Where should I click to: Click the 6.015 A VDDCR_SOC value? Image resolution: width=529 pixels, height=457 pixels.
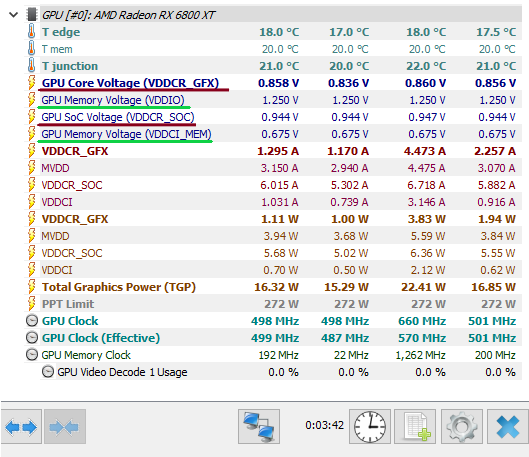[x=279, y=185]
